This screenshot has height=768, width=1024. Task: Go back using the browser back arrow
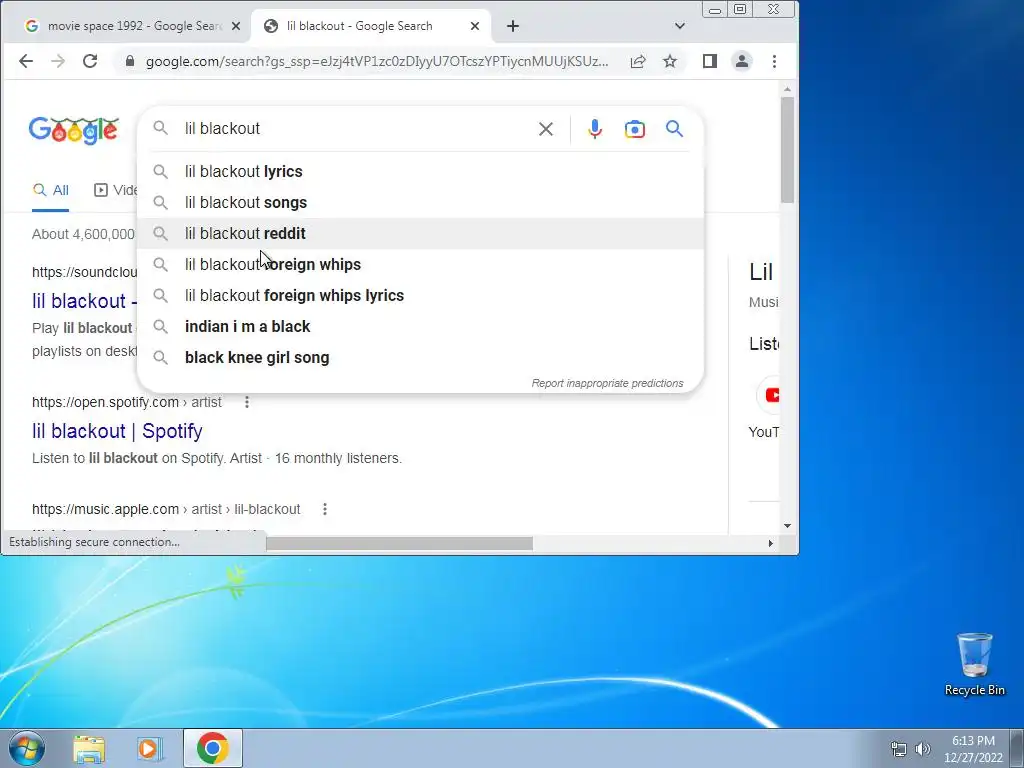26,61
